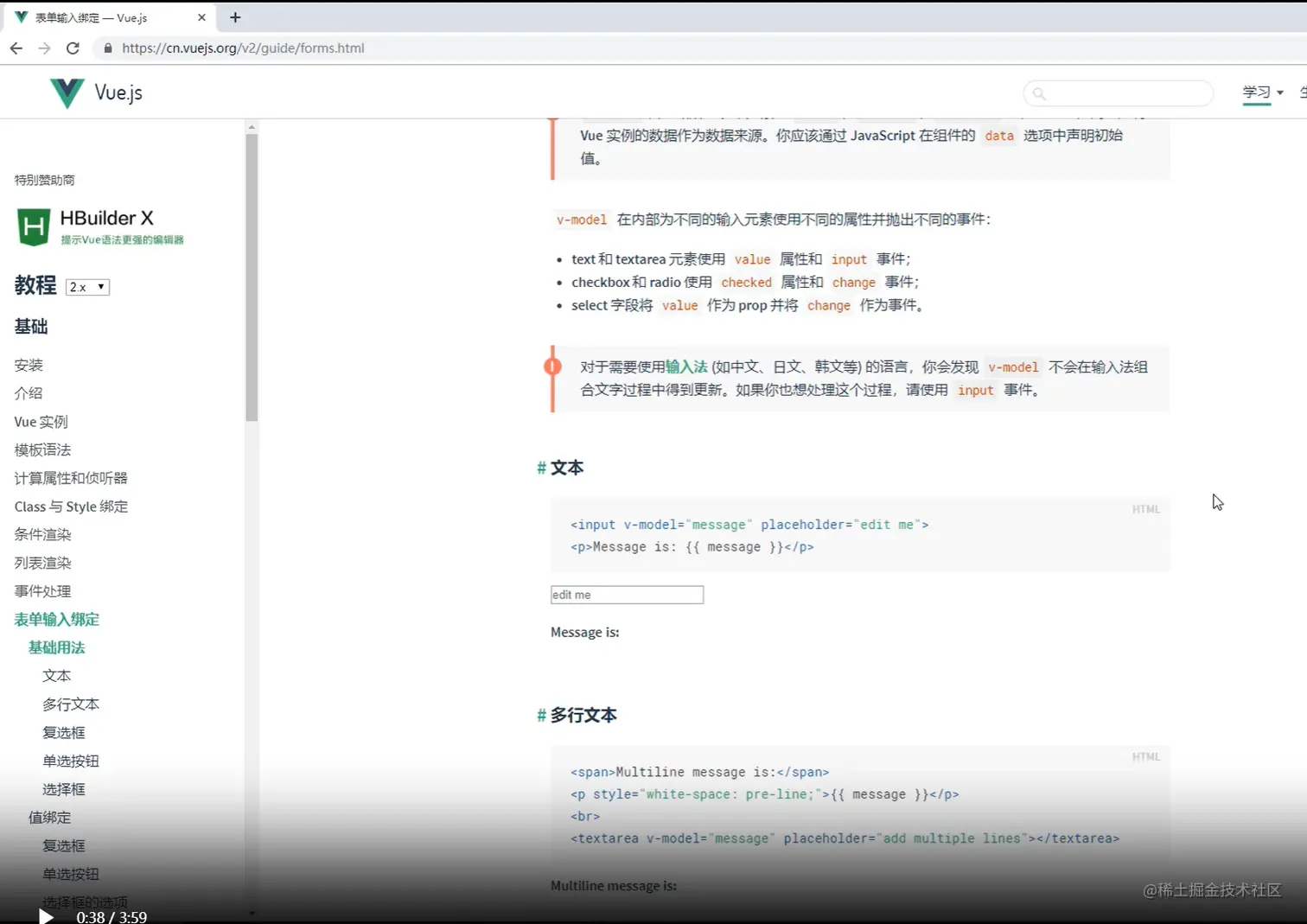
Task: Click the browser forward arrow
Action: pyautogui.click(x=44, y=48)
